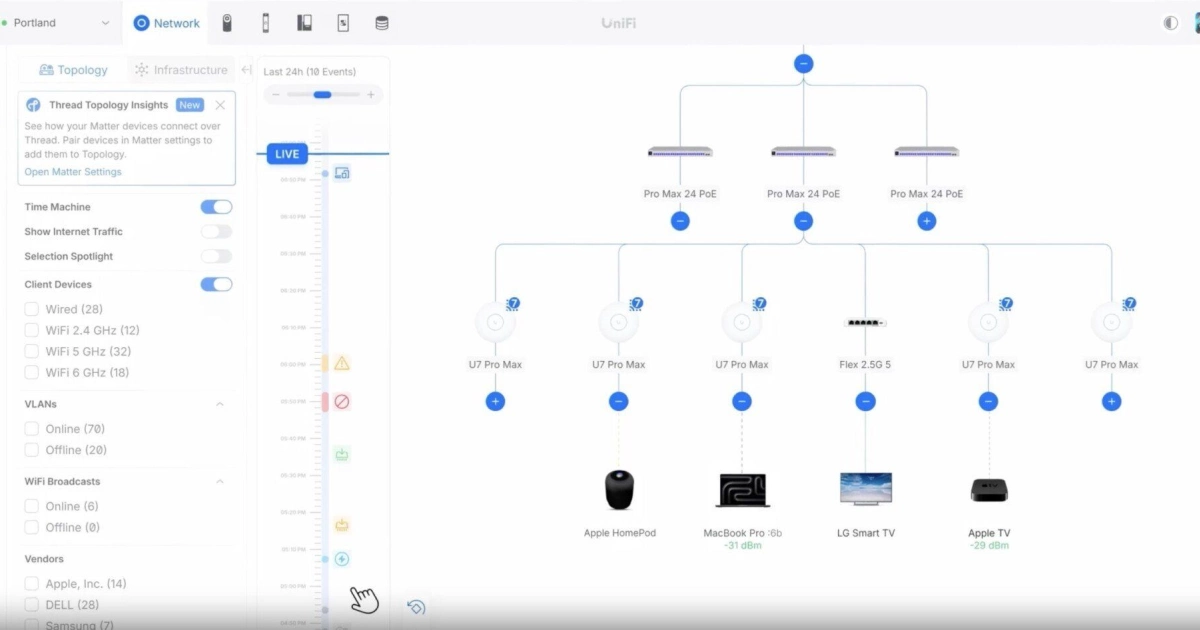Collapse the VLANs section chevron
1200x630 pixels.
tap(220, 404)
